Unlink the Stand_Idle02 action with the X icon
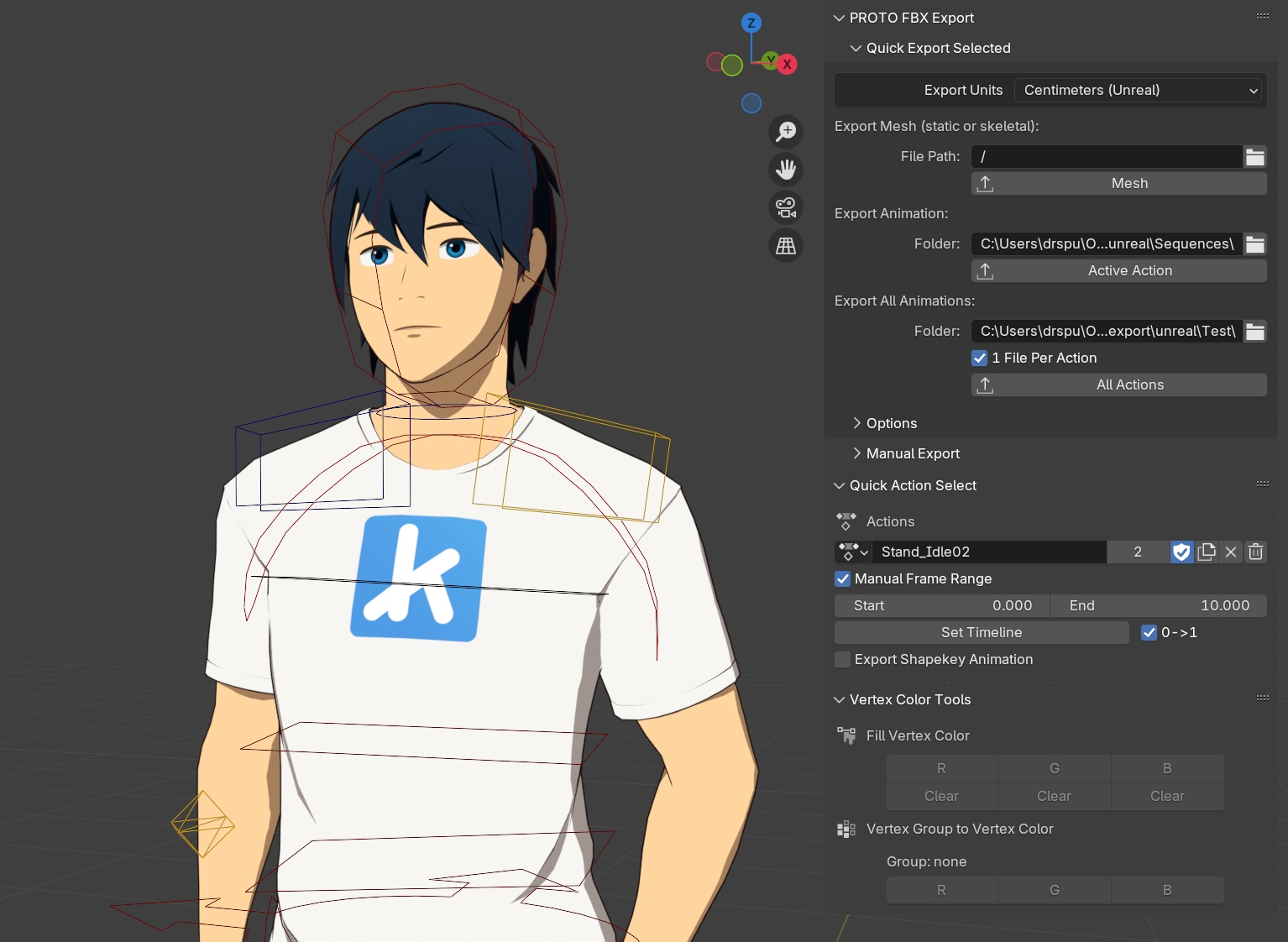This screenshot has height=942, width=1288. 1231,552
